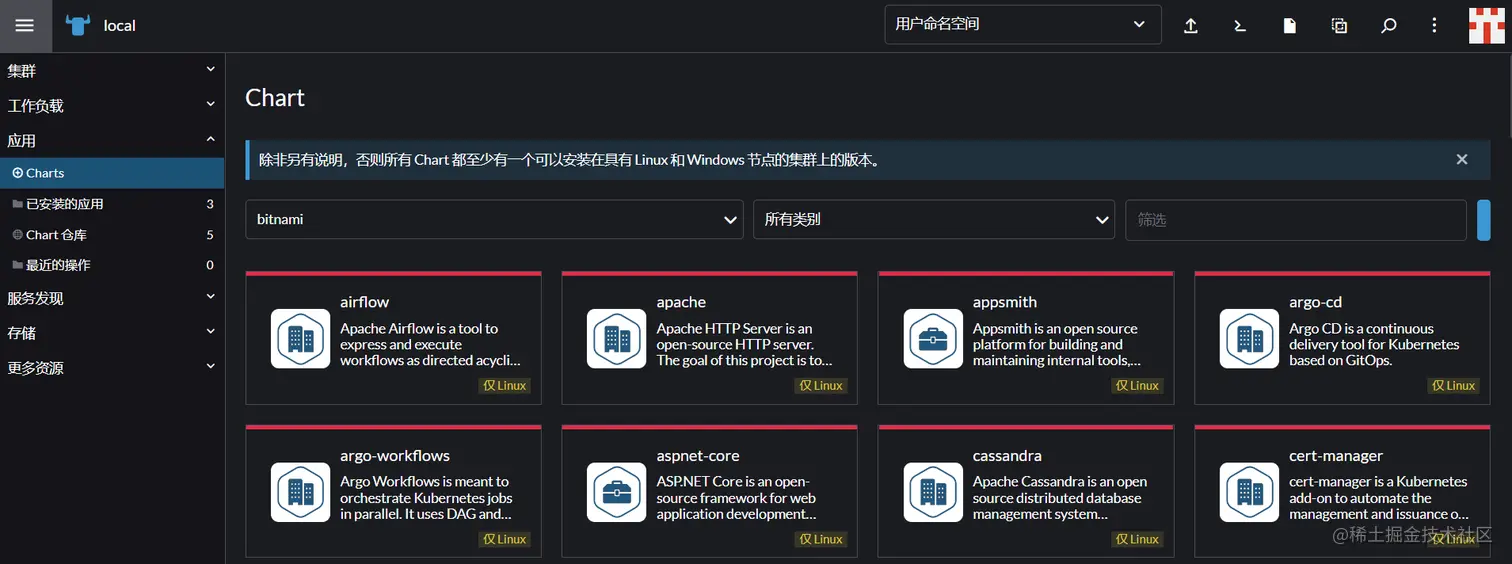Download the KubeConfig file icon
Screen dimensions: 1512x564
click(x=1290, y=26)
